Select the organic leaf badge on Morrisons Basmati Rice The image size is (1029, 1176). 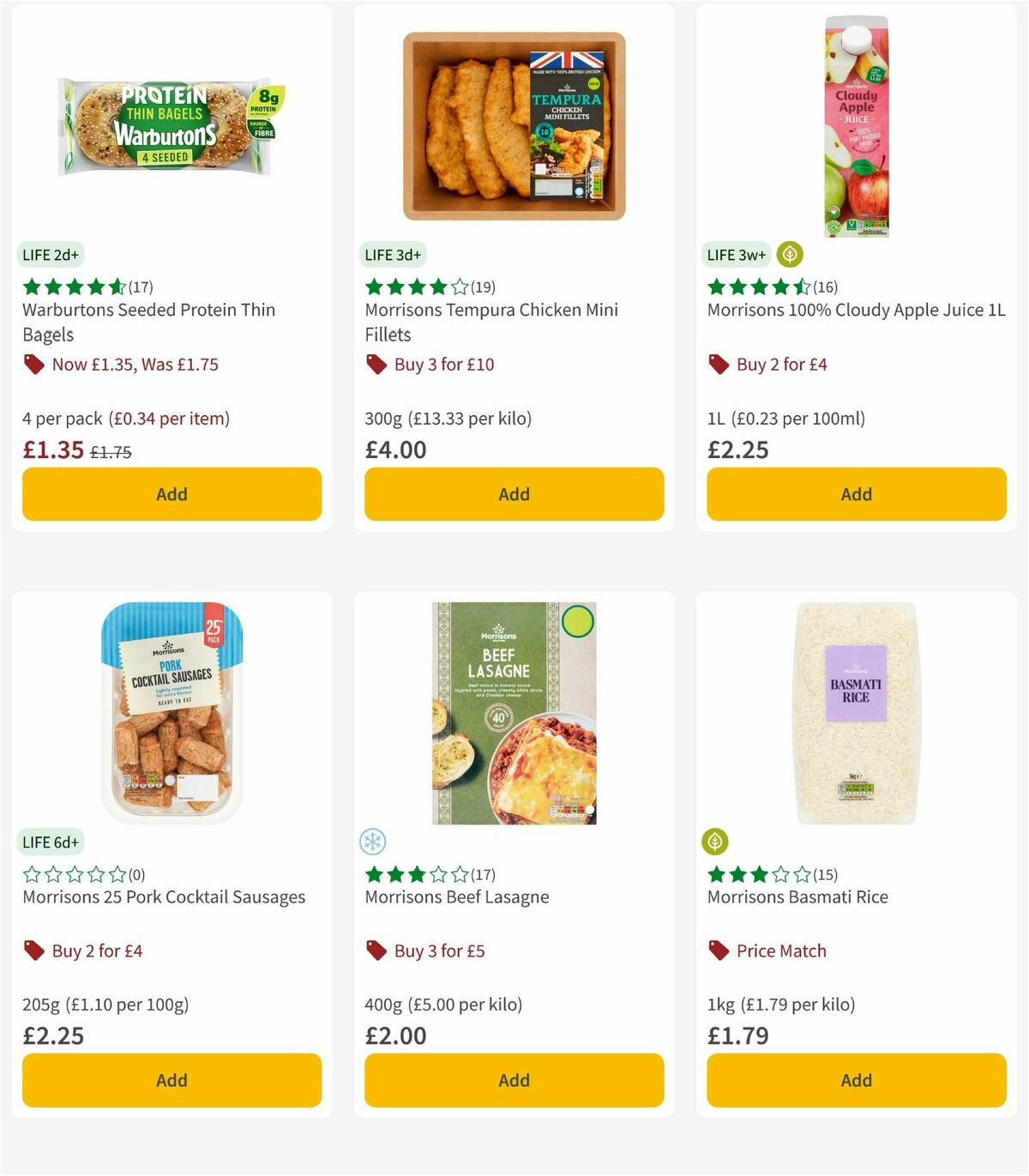(717, 843)
